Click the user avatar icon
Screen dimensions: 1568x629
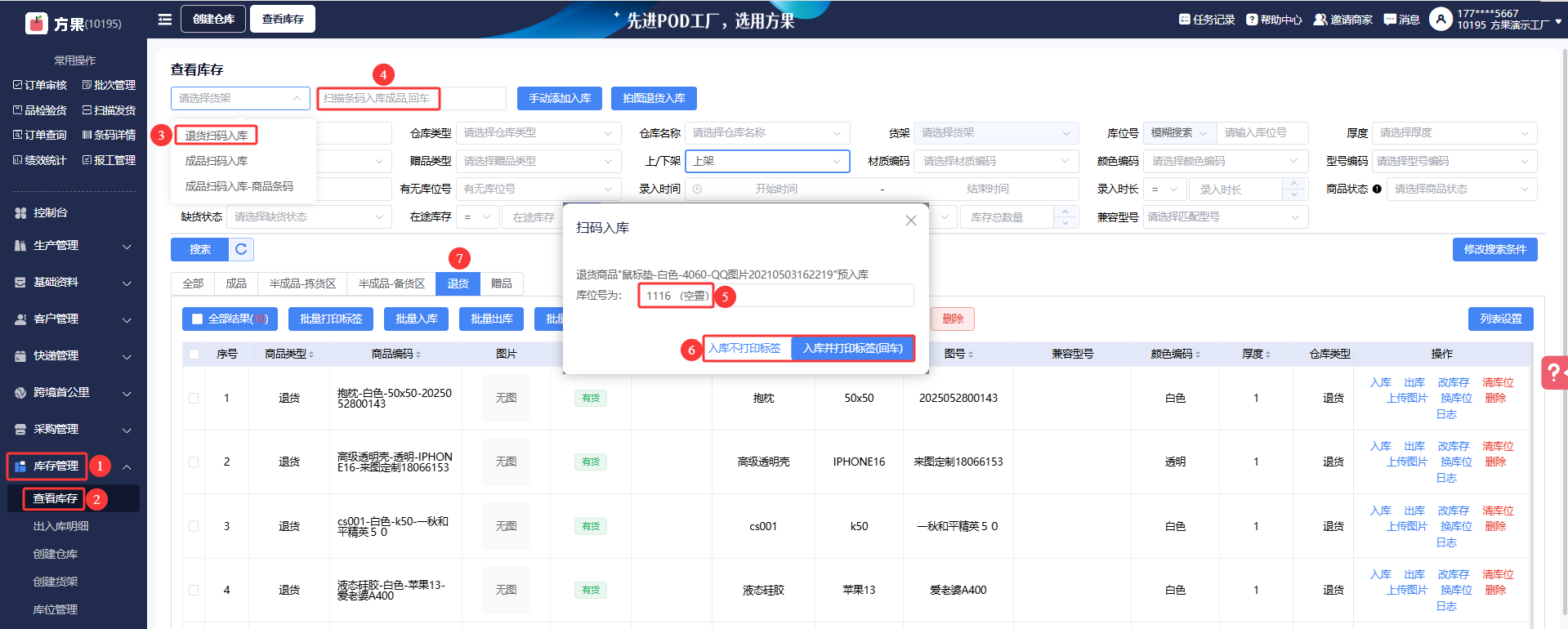(1441, 19)
